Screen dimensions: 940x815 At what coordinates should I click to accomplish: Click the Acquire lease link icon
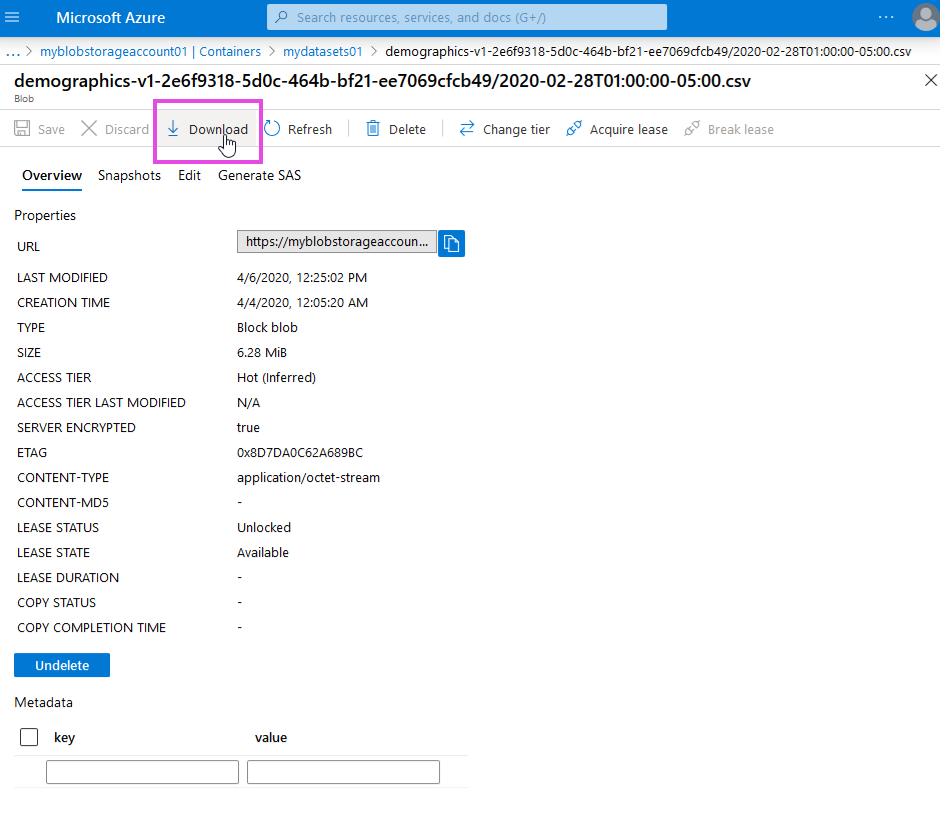pyautogui.click(x=574, y=128)
